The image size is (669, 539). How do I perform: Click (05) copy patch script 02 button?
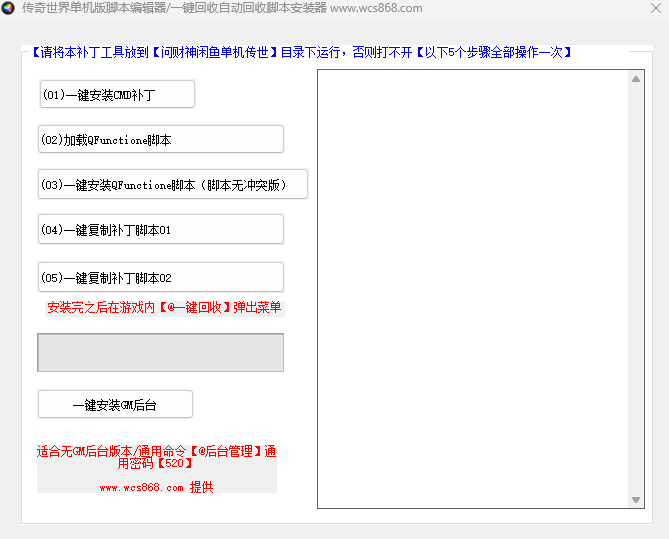[x=161, y=277]
